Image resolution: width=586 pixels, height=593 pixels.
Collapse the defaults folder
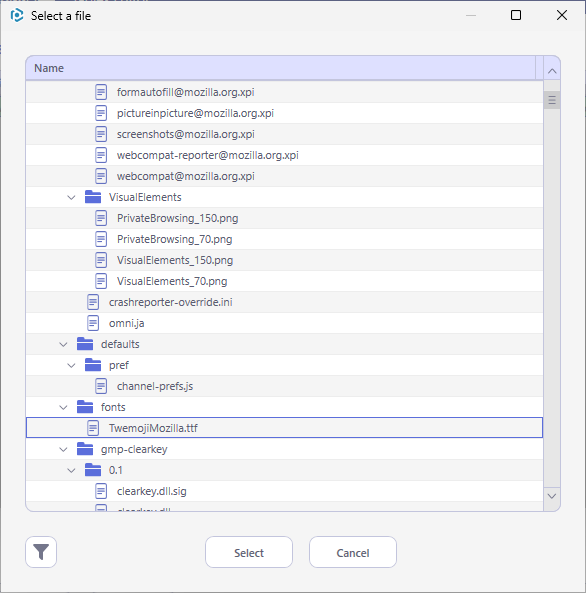coord(63,345)
